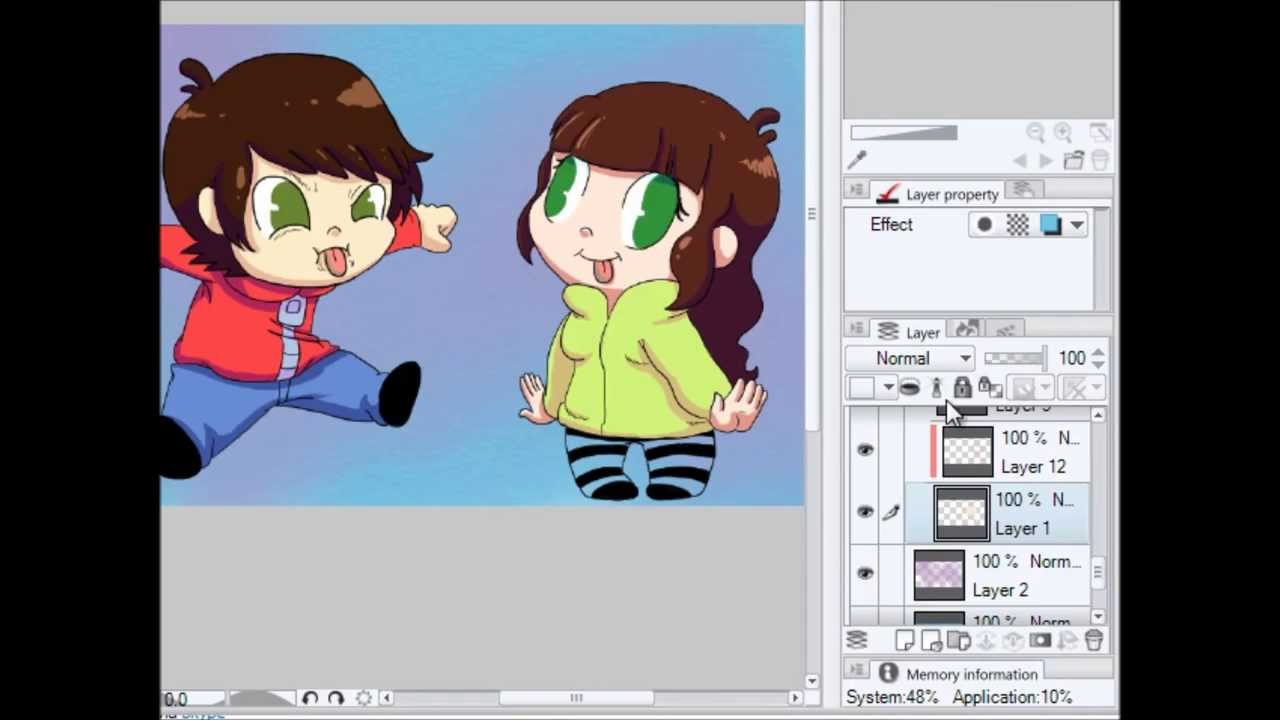The height and width of the screenshot is (720, 1280).
Task: Hide Layer 1 with eye icon
Action: tap(865, 513)
